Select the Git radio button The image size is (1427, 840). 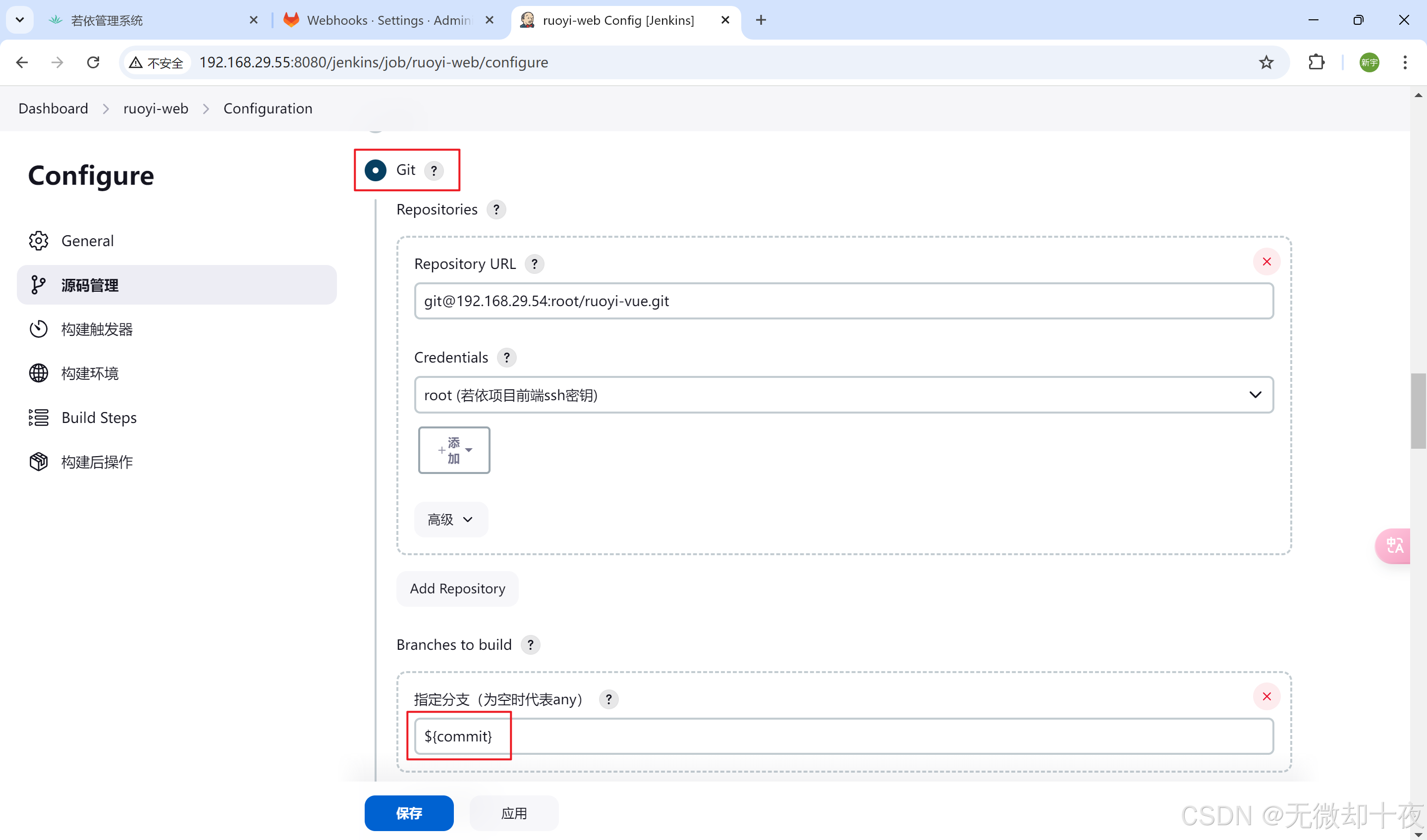click(376, 170)
